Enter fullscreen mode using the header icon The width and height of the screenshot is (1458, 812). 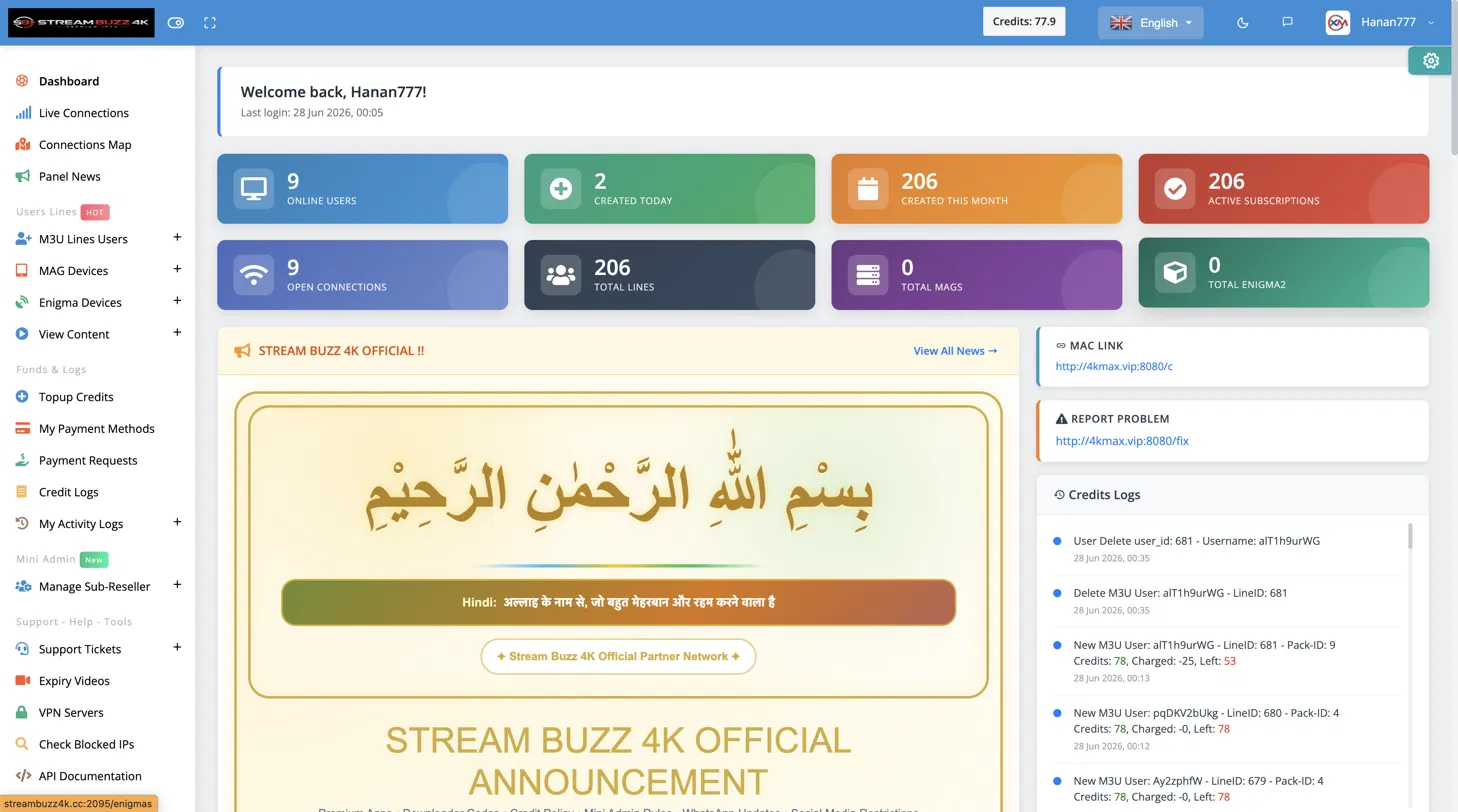[210, 22]
